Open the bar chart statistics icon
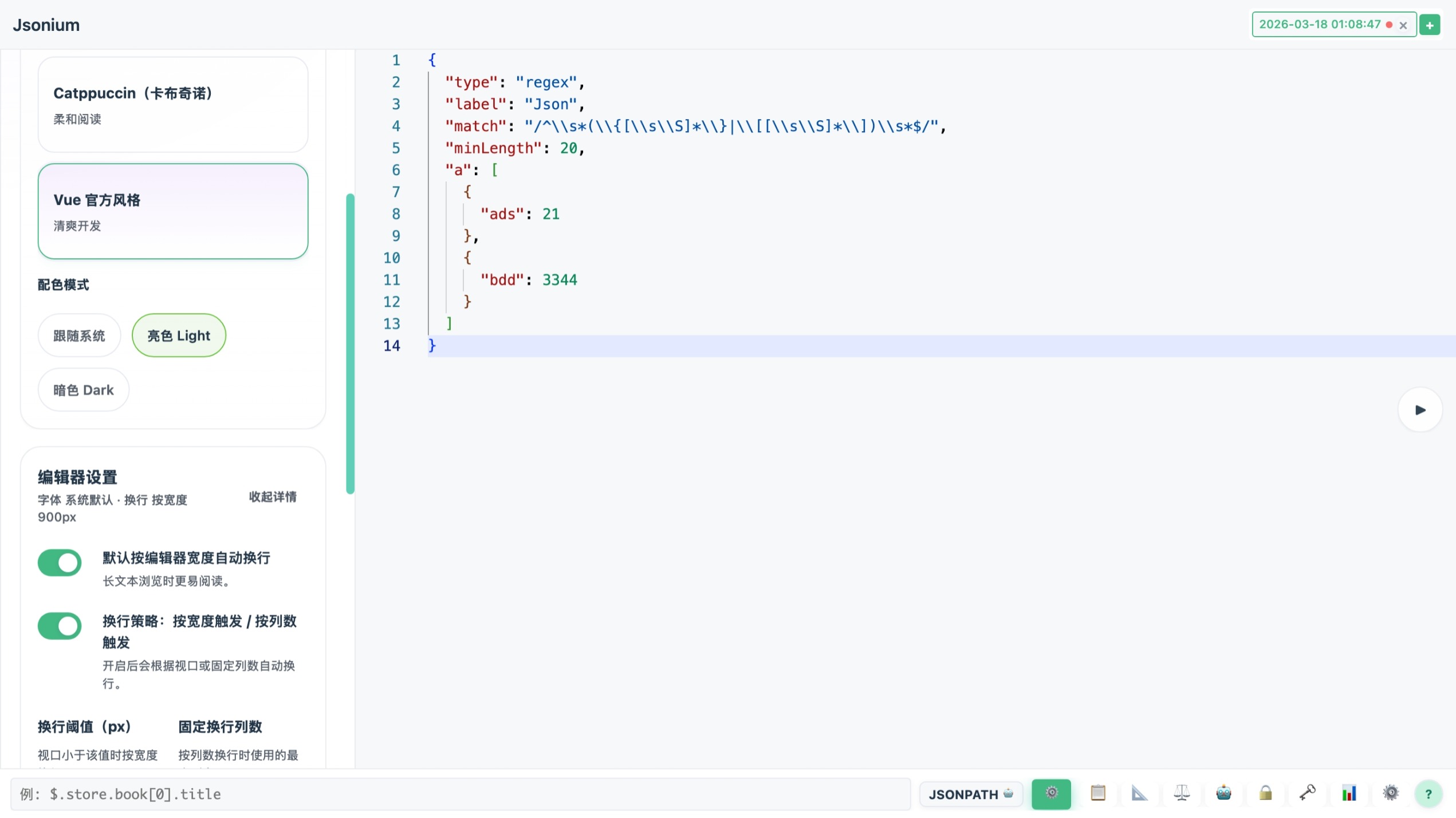The height and width of the screenshot is (818, 1456). click(1349, 793)
